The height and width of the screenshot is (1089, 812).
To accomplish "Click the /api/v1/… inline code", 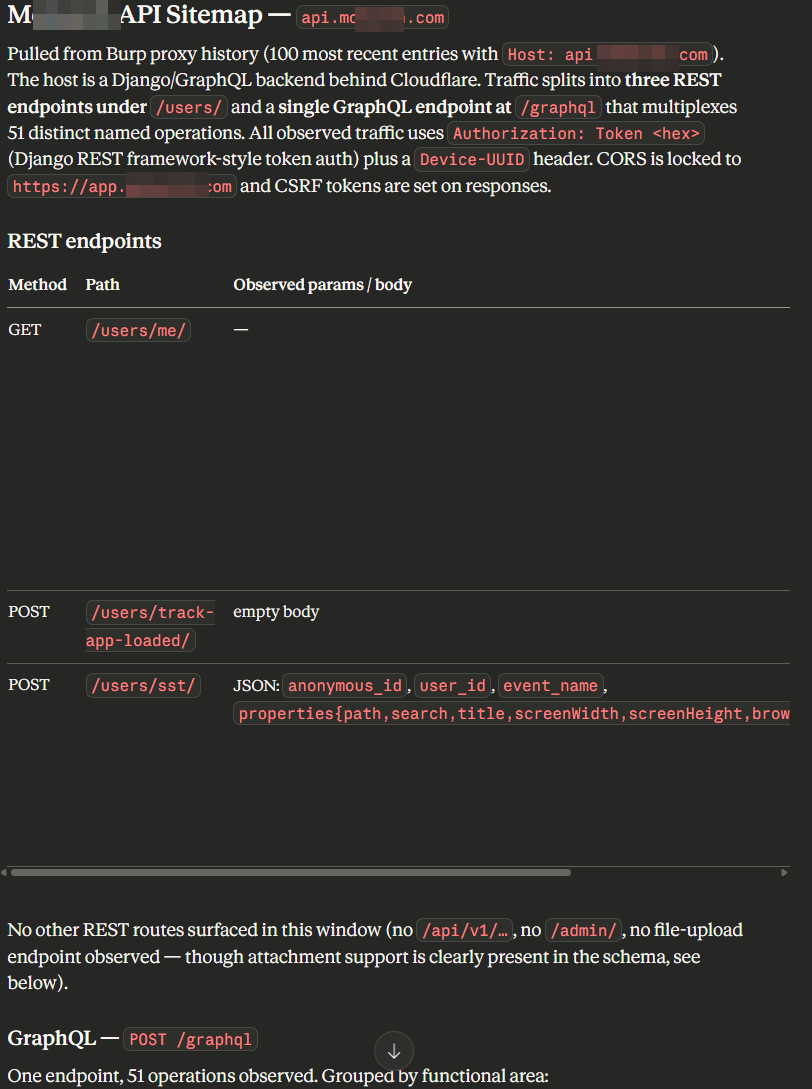I will [465, 931].
